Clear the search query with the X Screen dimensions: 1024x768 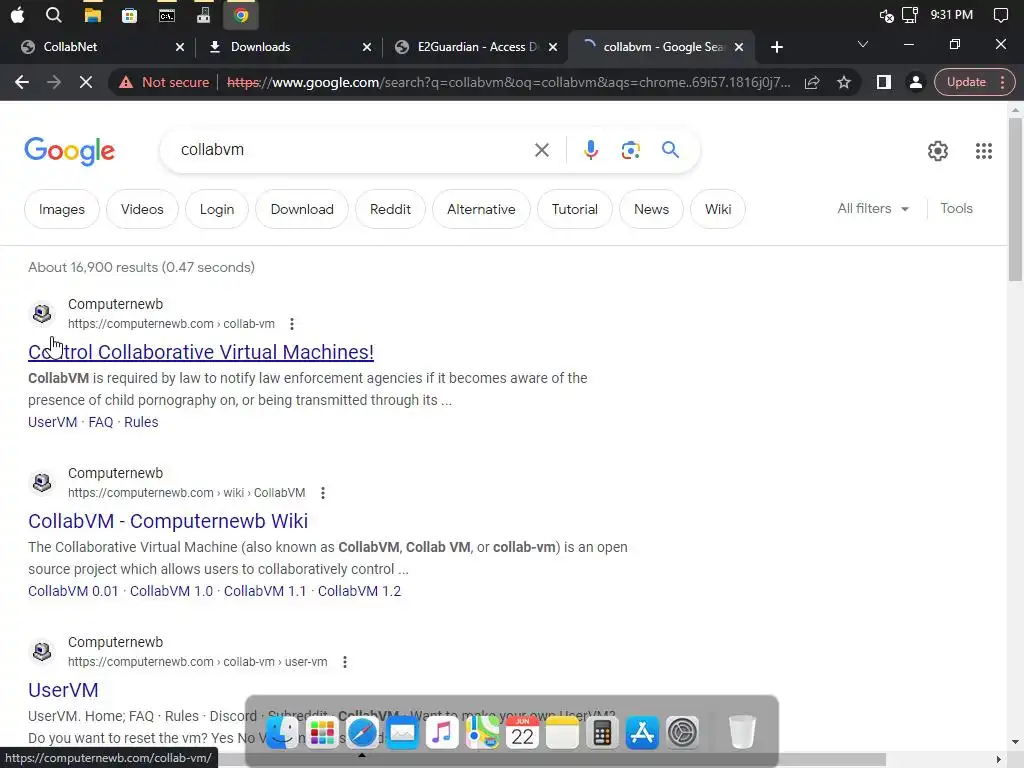click(541, 150)
